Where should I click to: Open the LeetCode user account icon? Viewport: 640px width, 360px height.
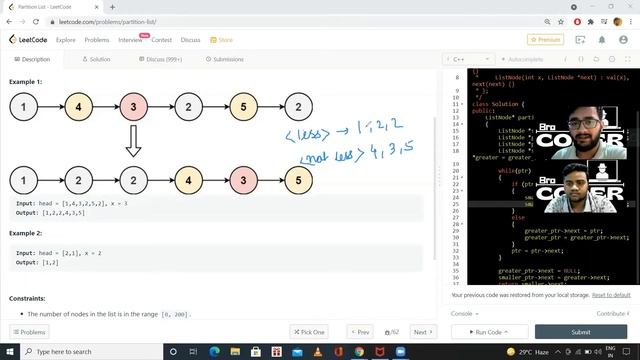[x=623, y=40]
